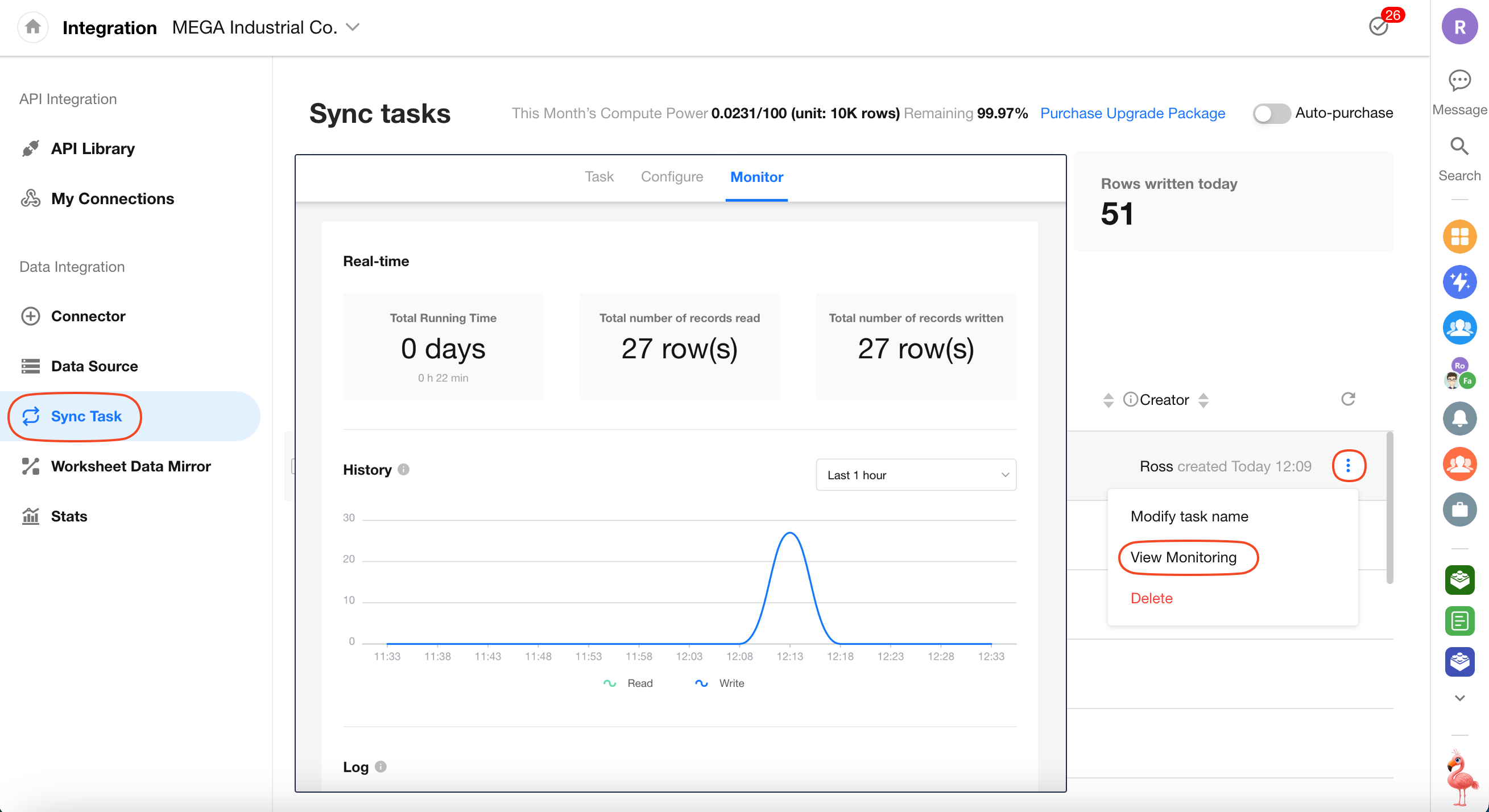Toggle the Auto-purchase switch

[x=1271, y=113]
